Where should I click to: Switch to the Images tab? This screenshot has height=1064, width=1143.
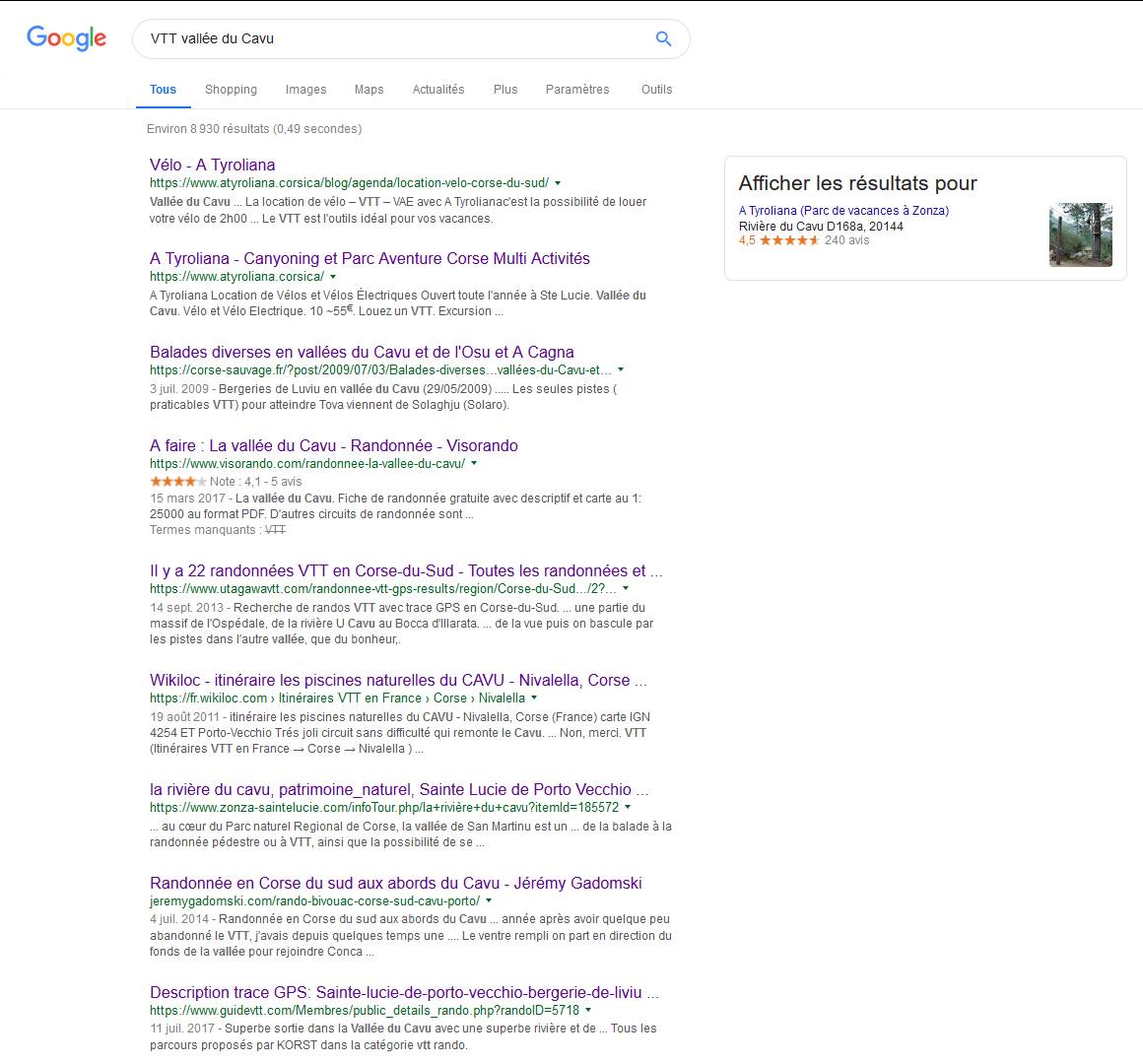[x=306, y=89]
